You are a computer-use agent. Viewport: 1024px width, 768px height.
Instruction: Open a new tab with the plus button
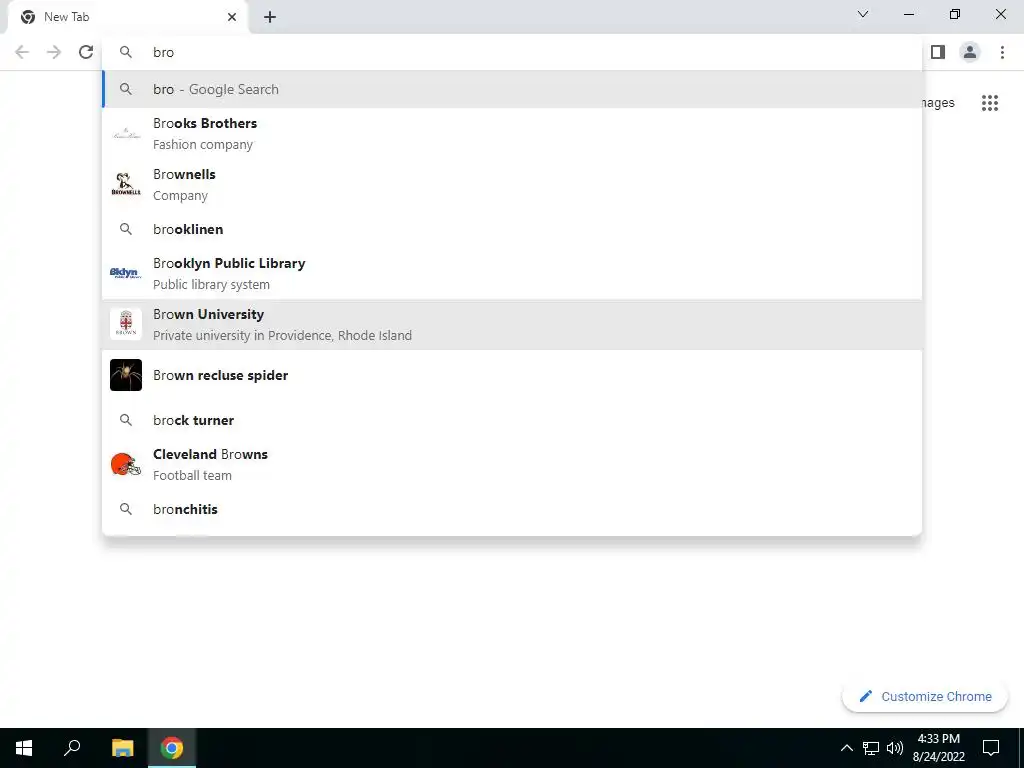(x=270, y=17)
